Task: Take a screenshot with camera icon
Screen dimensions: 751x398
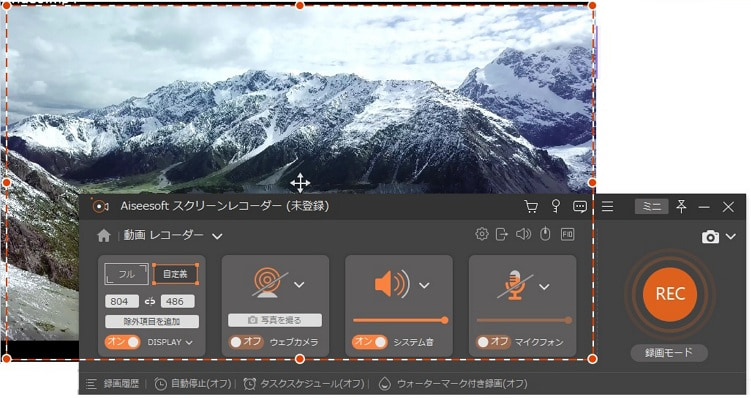Action: coord(710,237)
